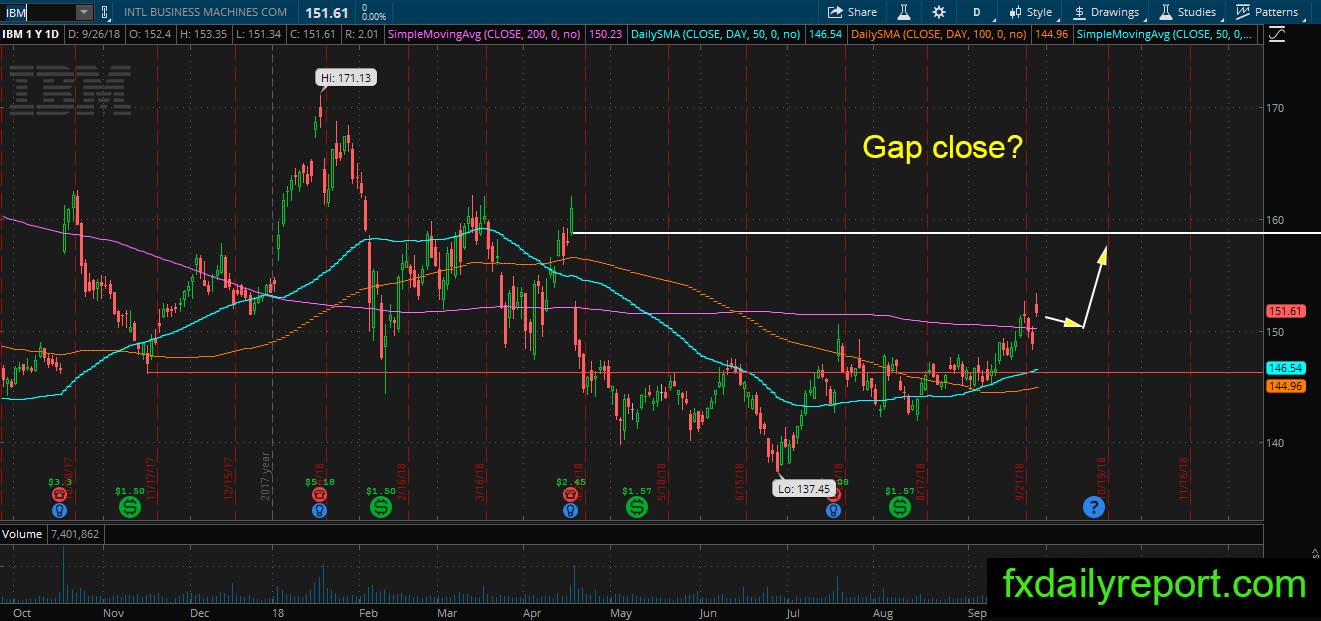Click the Jun label on the time axis
This screenshot has width=1321, height=621.
tap(708, 611)
